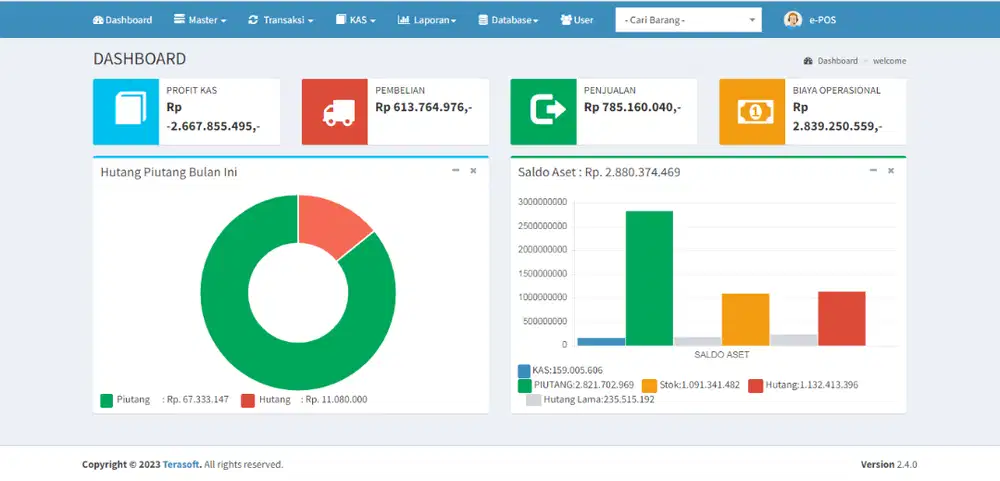The height and width of the screenshot is (481, 1000).
Task: Toggle the Piutang green legend swatch
Action: [x=106, y=400]
